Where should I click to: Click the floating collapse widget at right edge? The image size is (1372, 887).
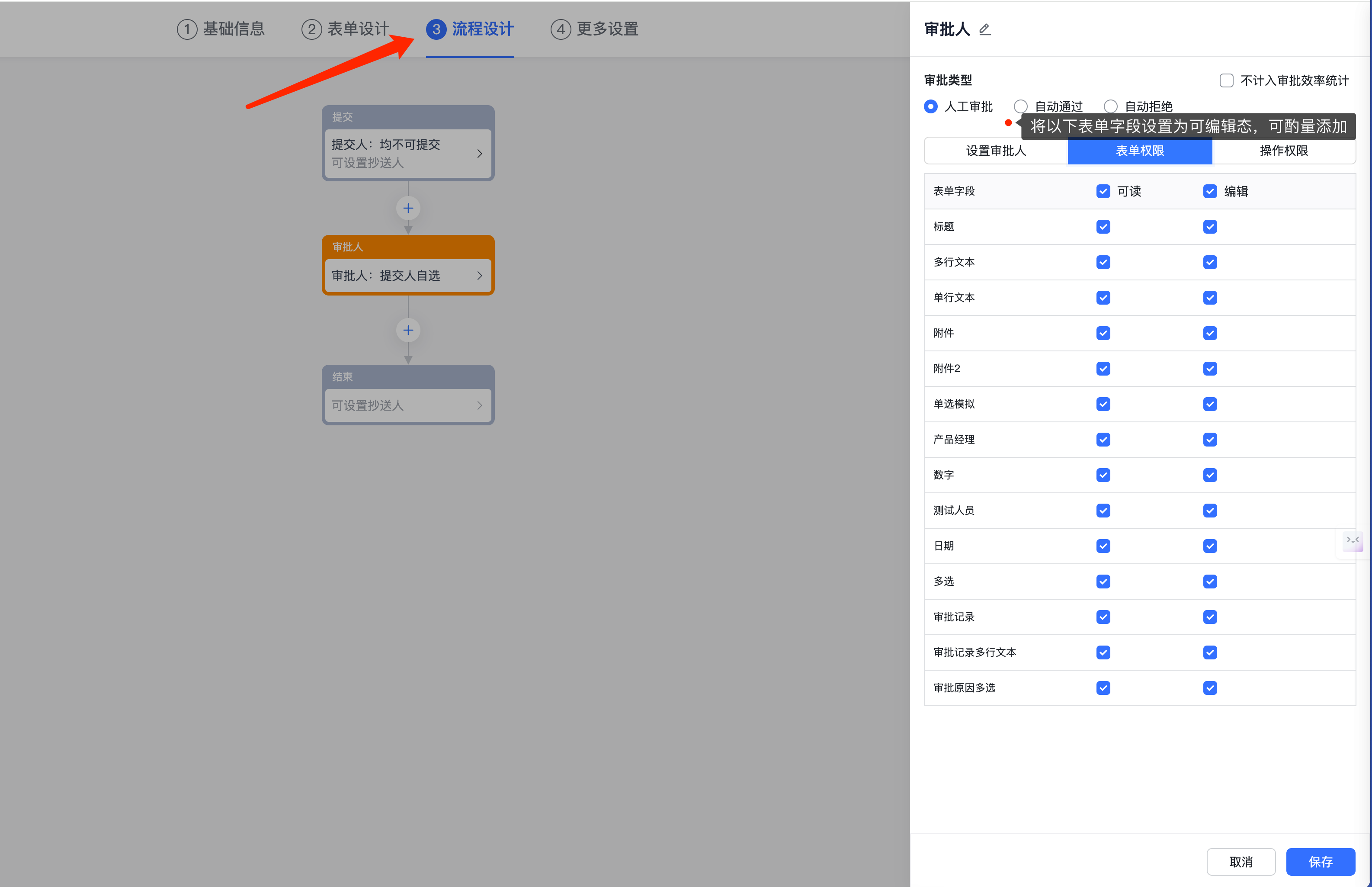(x=1353, y=540)
